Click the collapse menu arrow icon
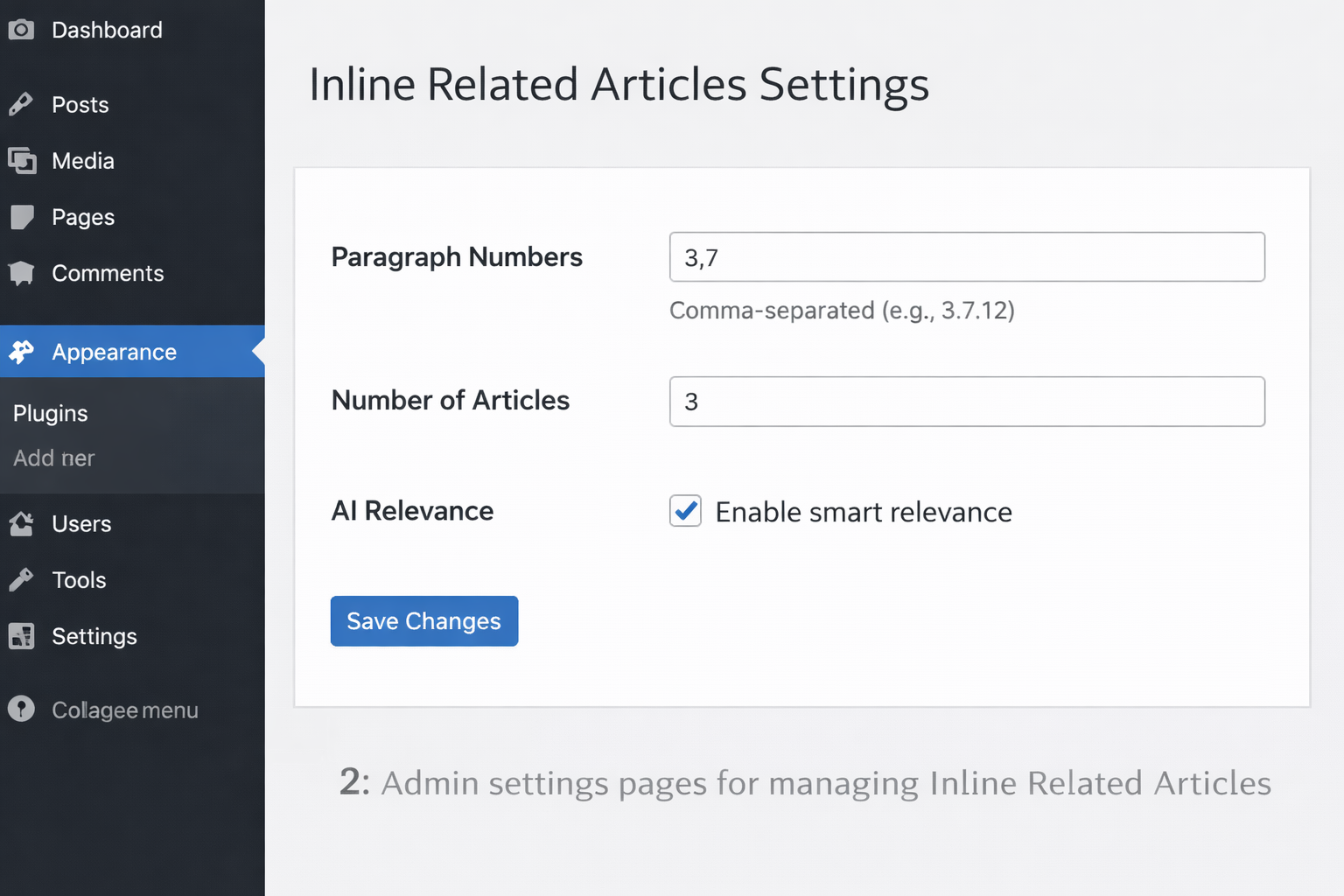Image resolution: width=1344 pixels, height=896 pixels. [22, 710]
